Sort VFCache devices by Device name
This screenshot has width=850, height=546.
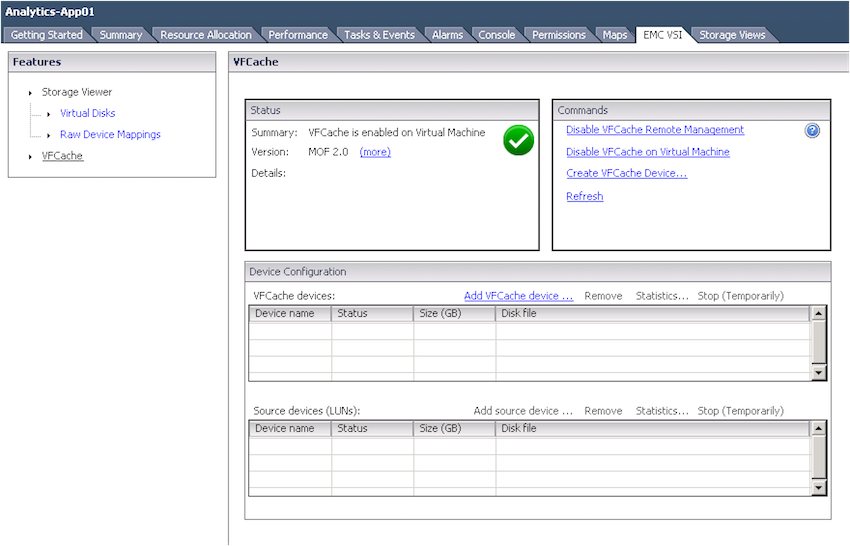pos(290,313)
